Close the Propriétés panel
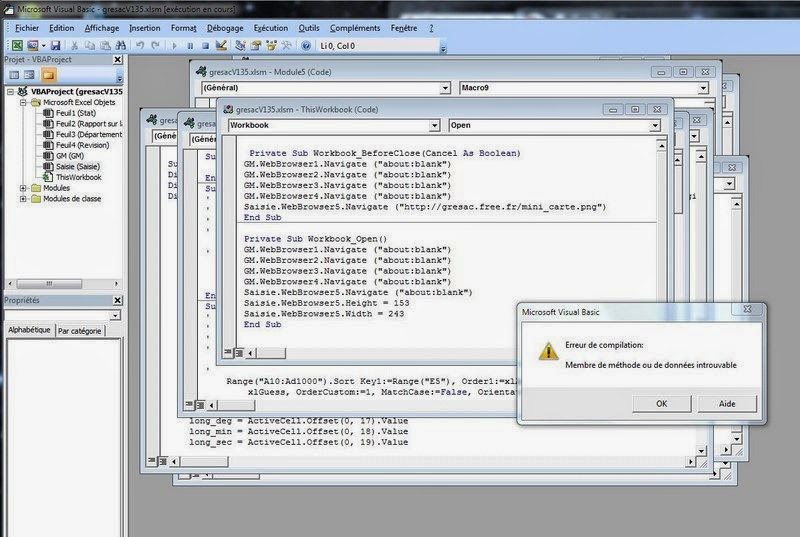This screenshot has width=800, height=537. [118, 300]
